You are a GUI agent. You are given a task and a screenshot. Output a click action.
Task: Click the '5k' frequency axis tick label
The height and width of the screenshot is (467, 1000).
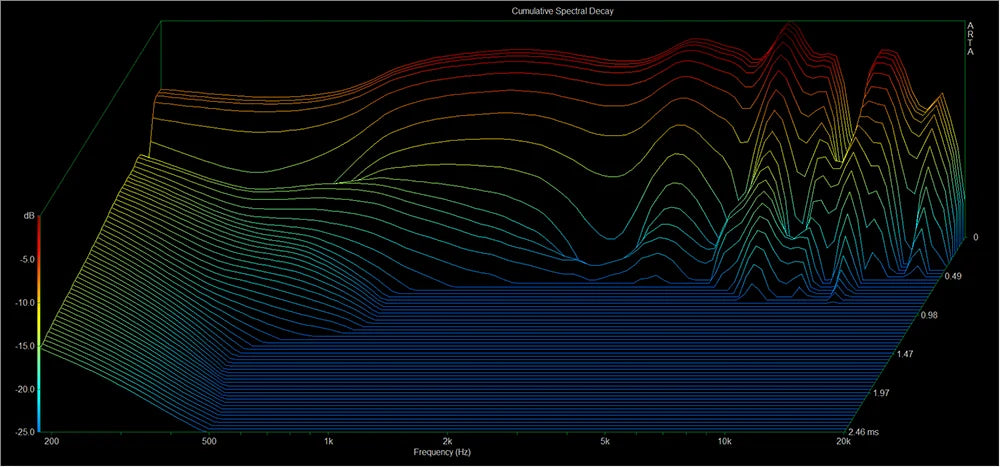[x=605, y=441]
